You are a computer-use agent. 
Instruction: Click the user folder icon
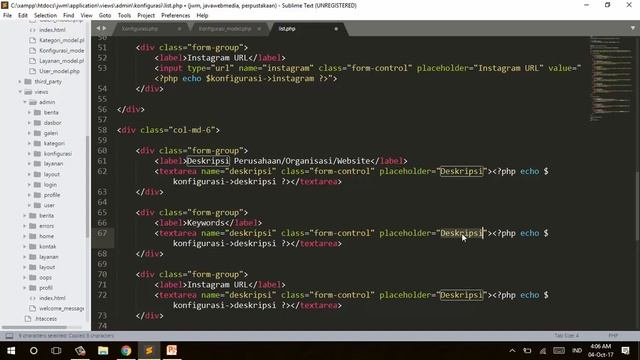coord(37,205)
